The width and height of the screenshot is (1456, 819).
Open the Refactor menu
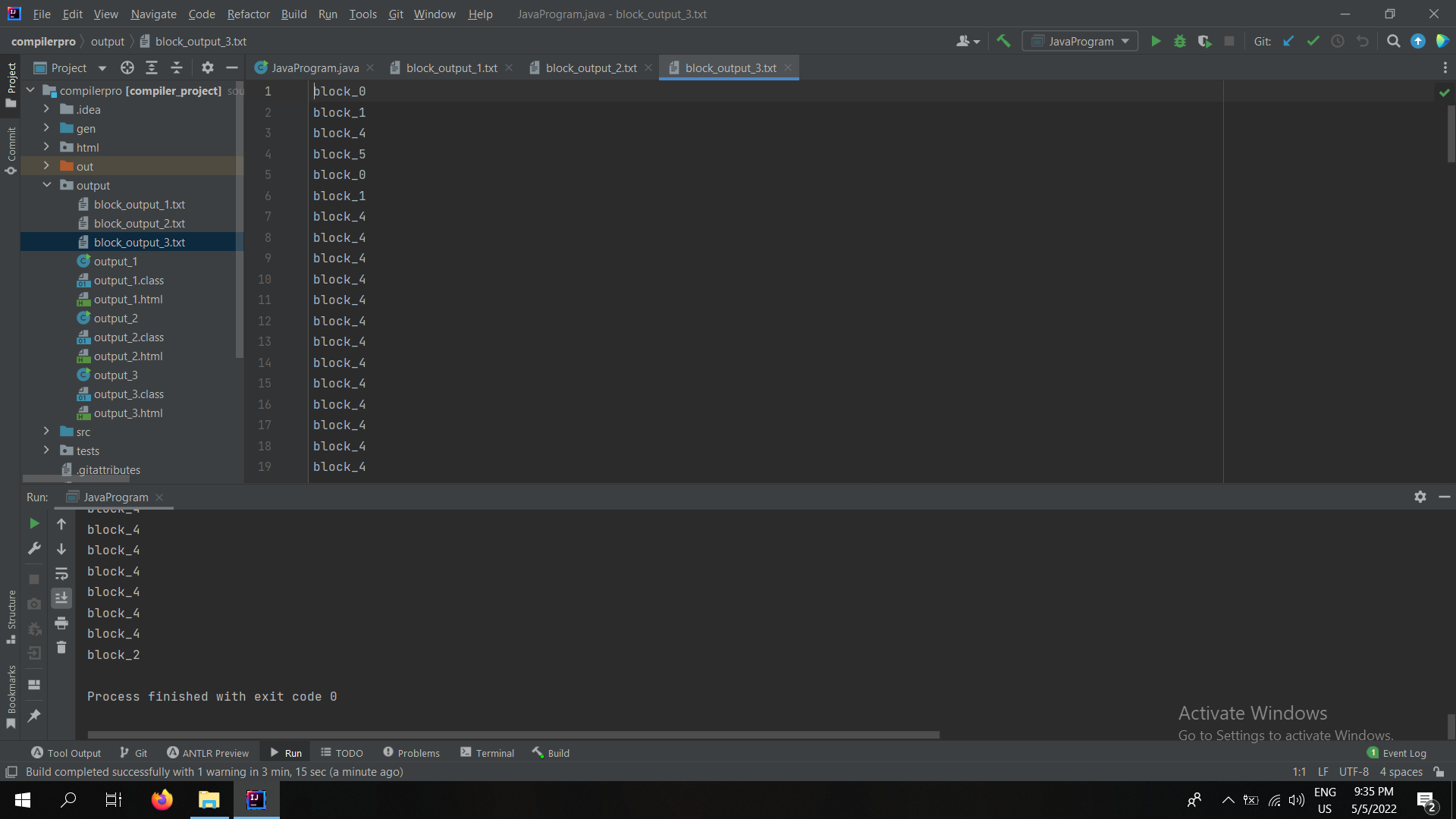pos(248,14)
